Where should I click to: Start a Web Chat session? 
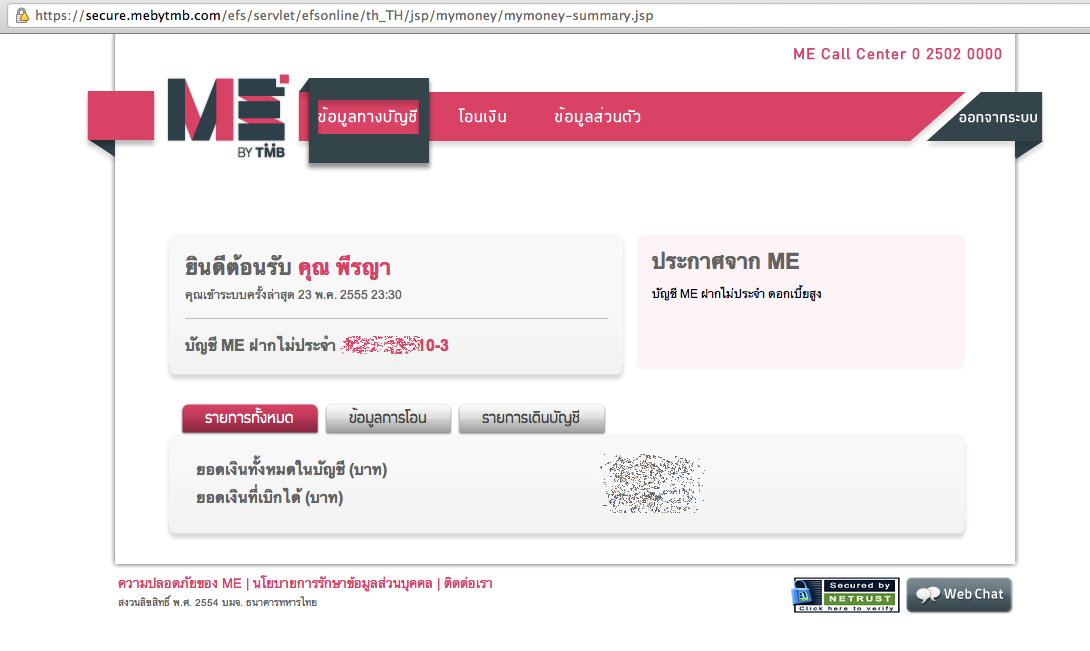959,595
